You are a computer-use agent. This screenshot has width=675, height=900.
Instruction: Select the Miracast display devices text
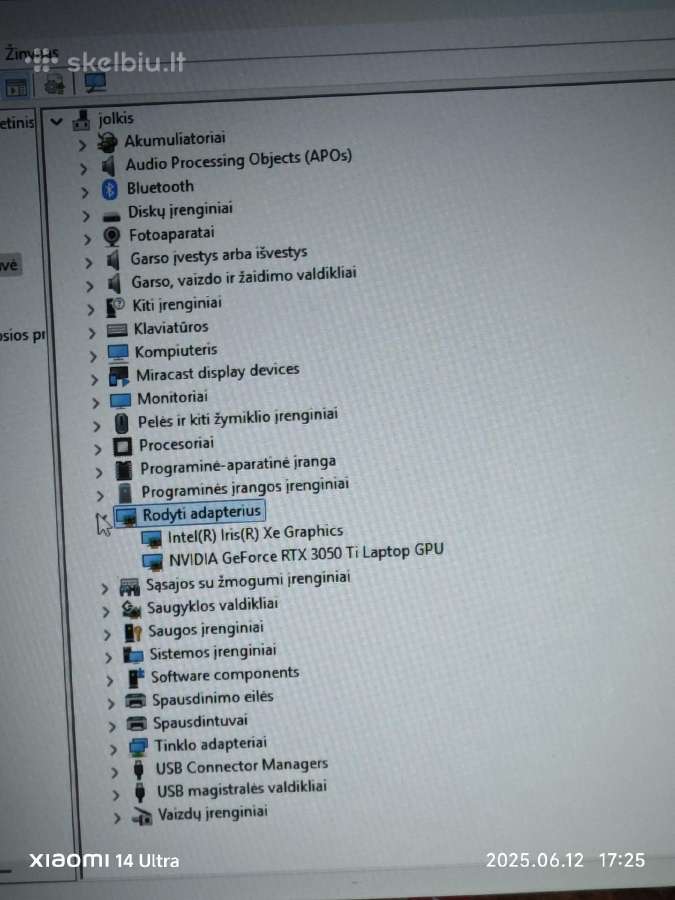(218, 373)
